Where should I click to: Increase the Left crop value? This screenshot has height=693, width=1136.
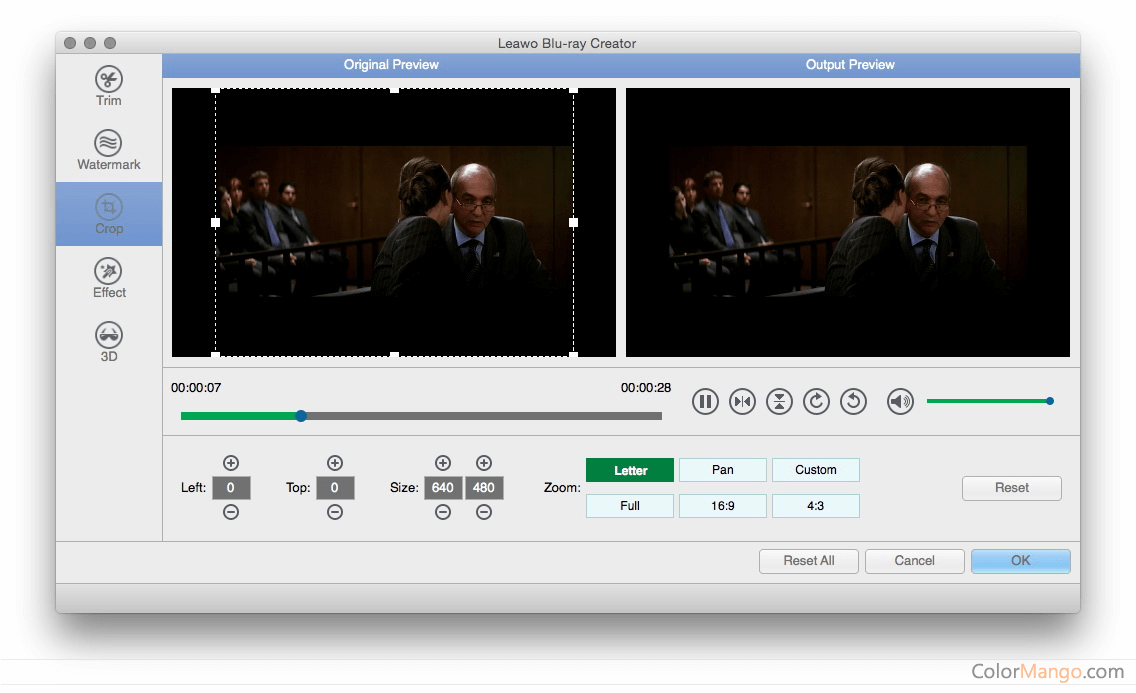pos(231,463)
